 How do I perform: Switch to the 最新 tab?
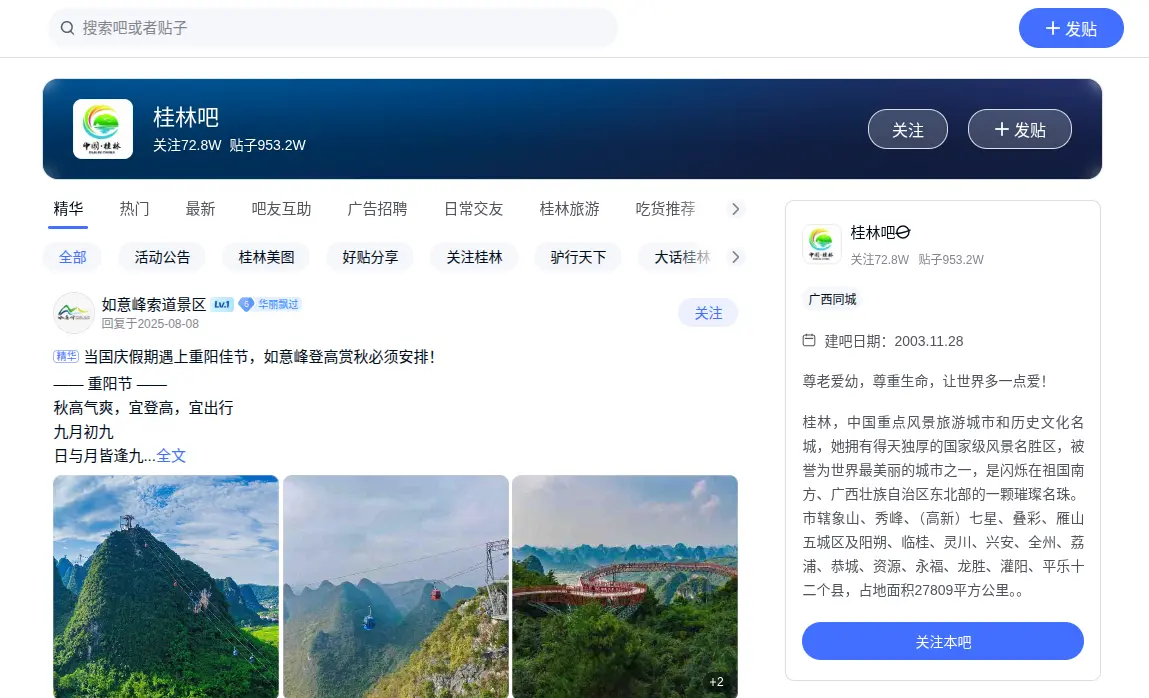200,209
